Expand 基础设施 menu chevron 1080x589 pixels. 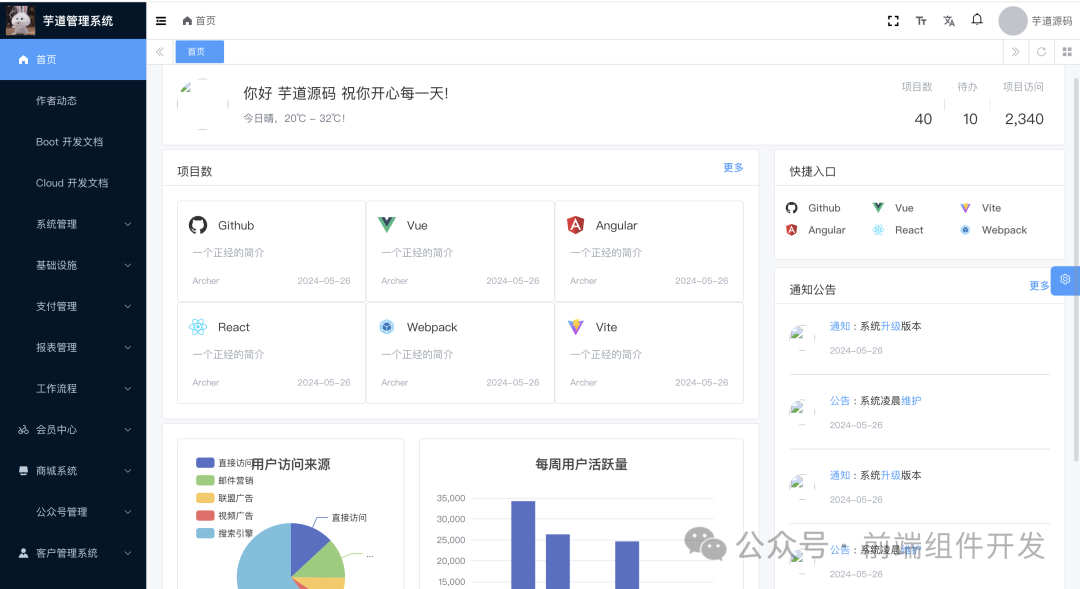(128, 265)
